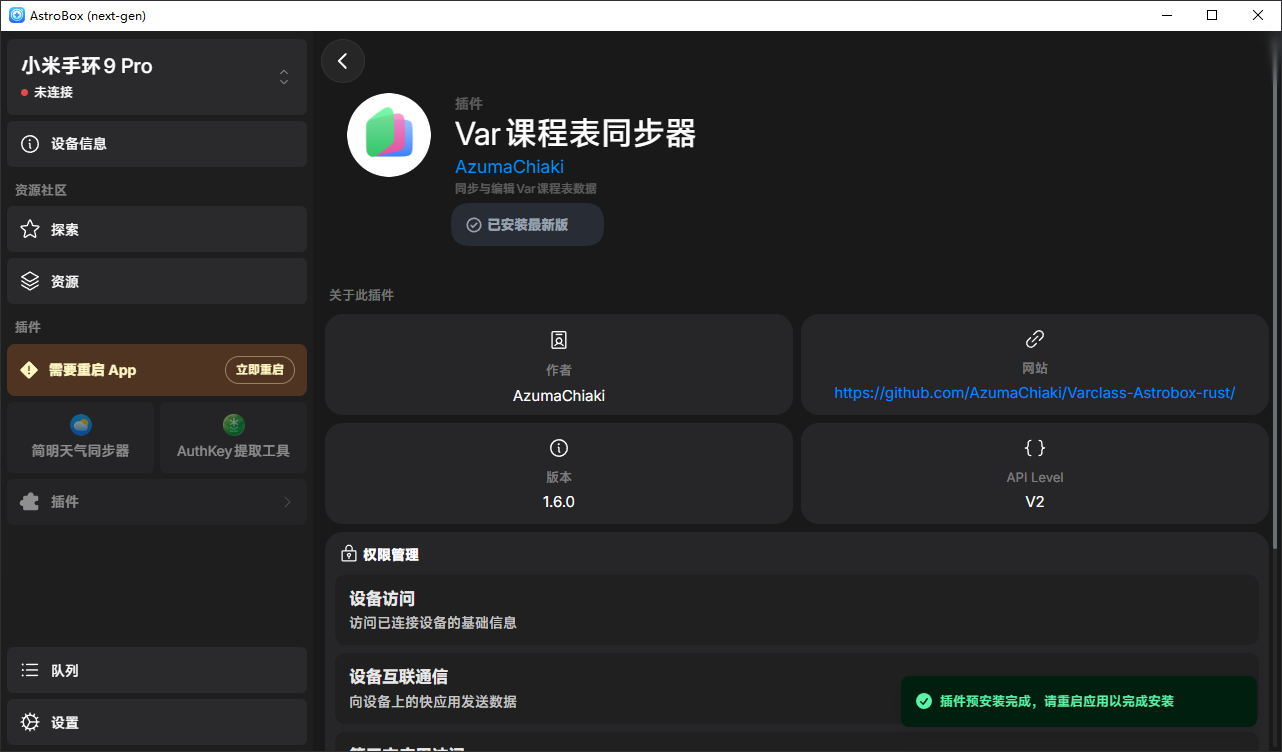Click the 已安装最新版 button
This screenshot has height=752, width=1282.
(527, 225)
